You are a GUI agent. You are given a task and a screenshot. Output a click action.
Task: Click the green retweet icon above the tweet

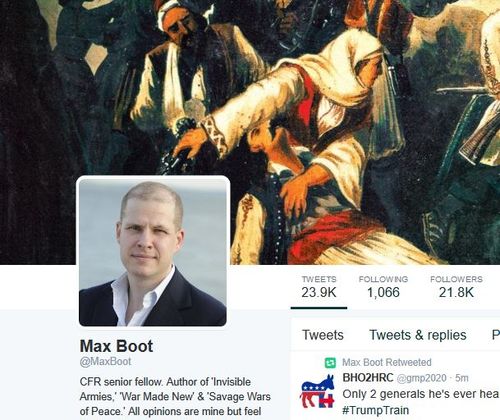[x=330, y=363]
